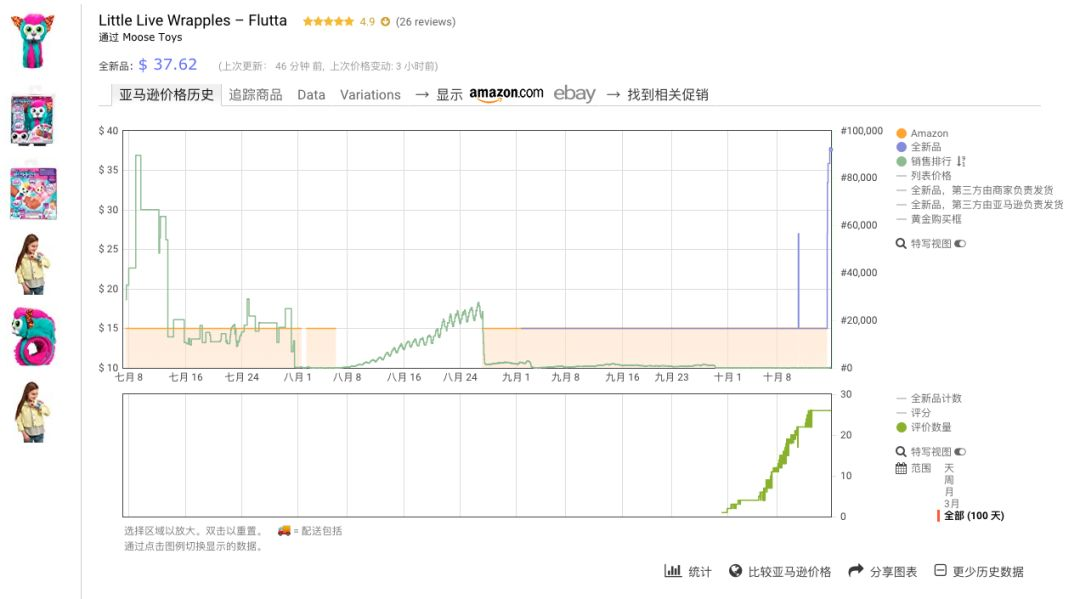Viewport: 1080px width, 599px height.
Task: Show the 黄金购买框 buy box series
Action: click(x=928, y=219)
